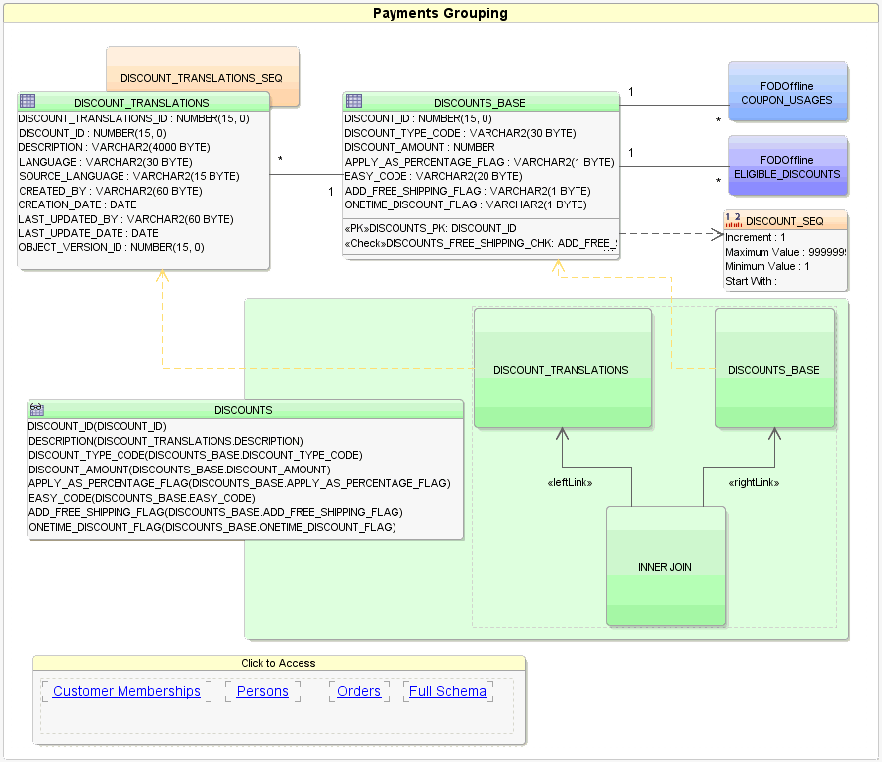
Task: Click the FODOffline COUPON_USAGES external box
Action: (x=788, y=91)
